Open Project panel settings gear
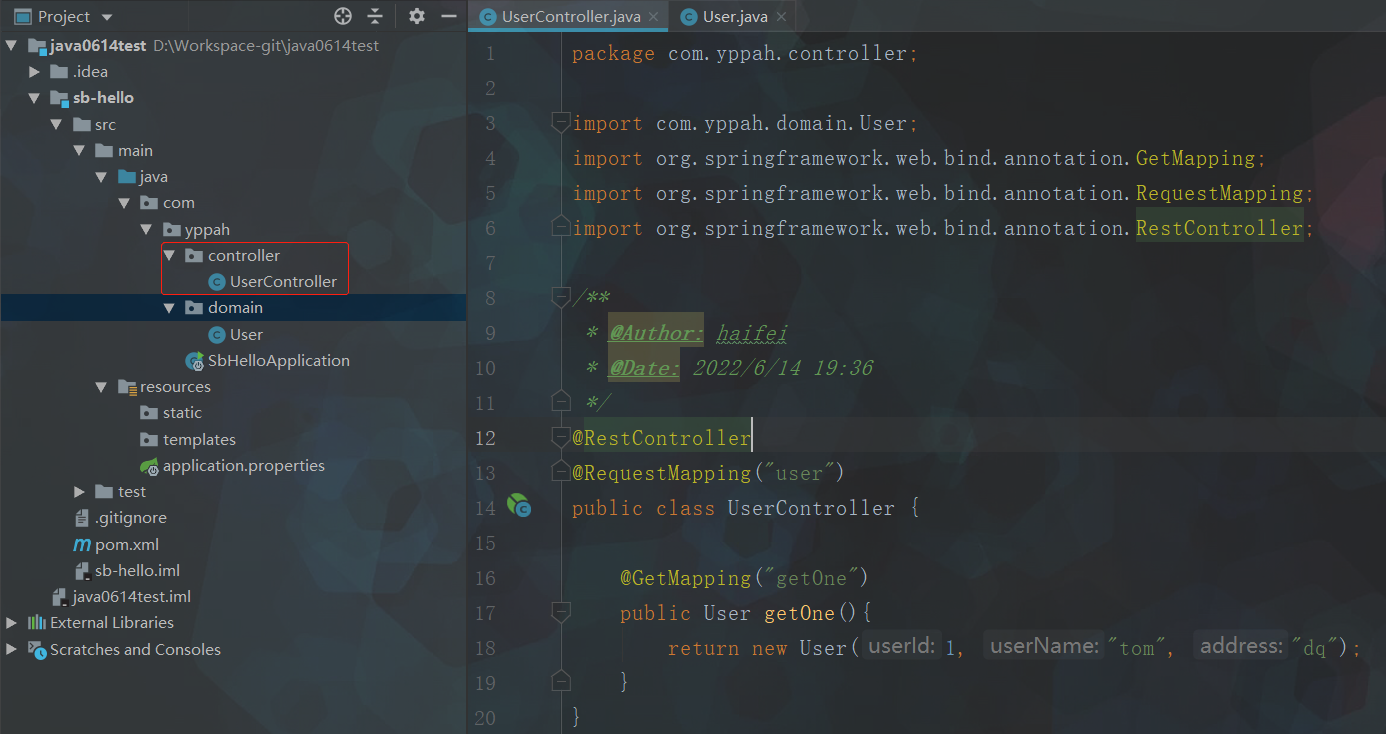 click(417, 16)
